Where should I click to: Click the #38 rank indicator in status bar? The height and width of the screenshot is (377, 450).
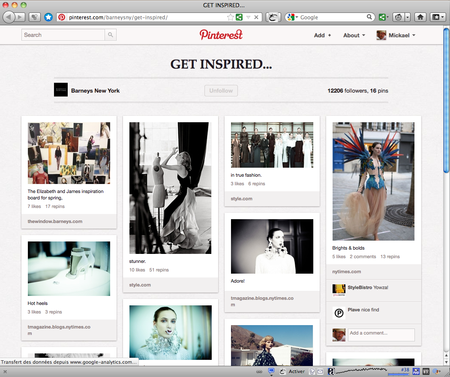coord(405,370)
